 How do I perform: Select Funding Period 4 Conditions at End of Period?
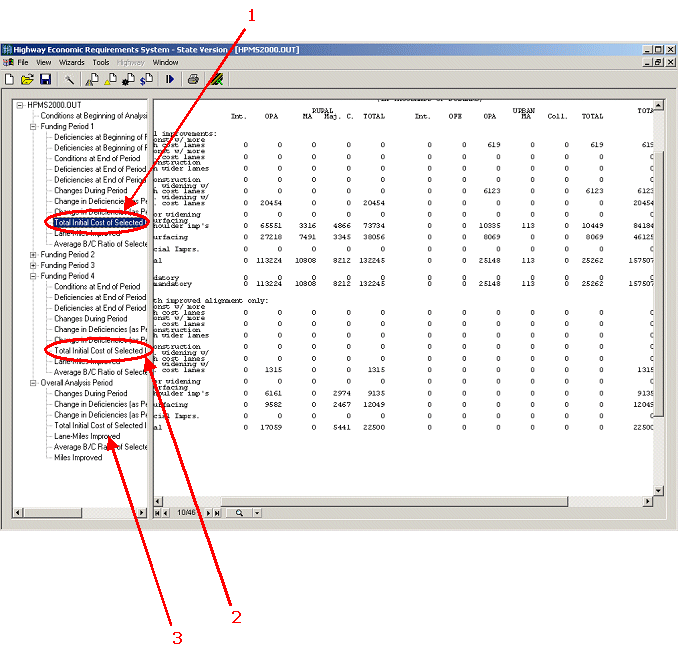coord(97,287)
